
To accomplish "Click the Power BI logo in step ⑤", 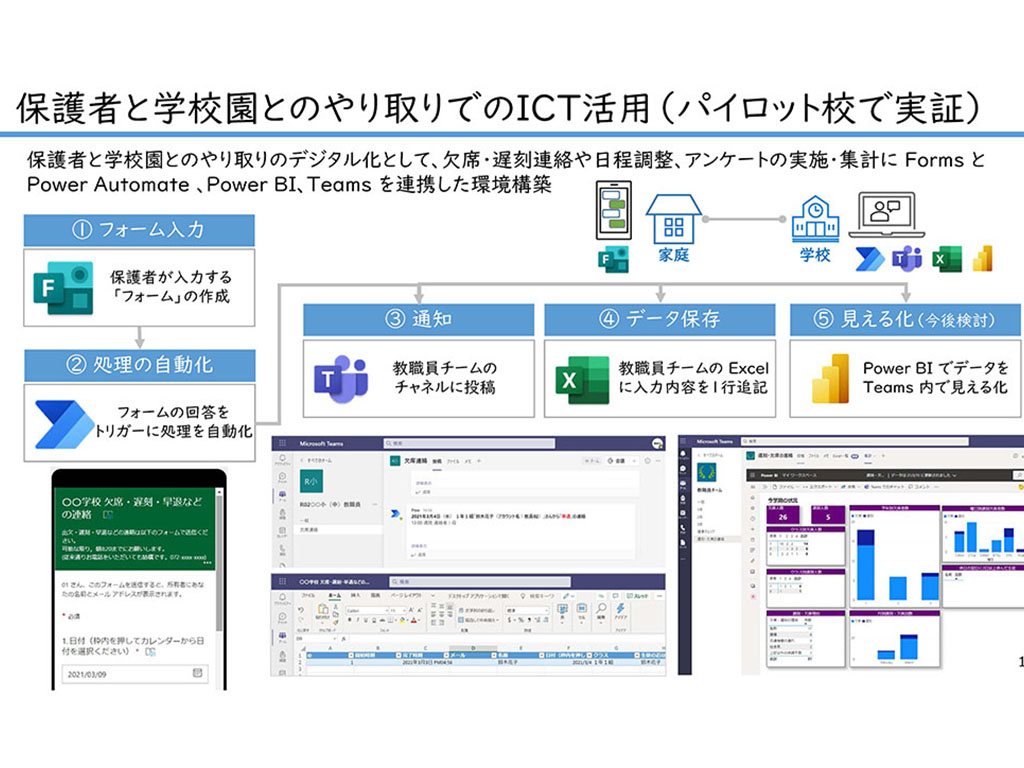I will (x=831, y=378).
